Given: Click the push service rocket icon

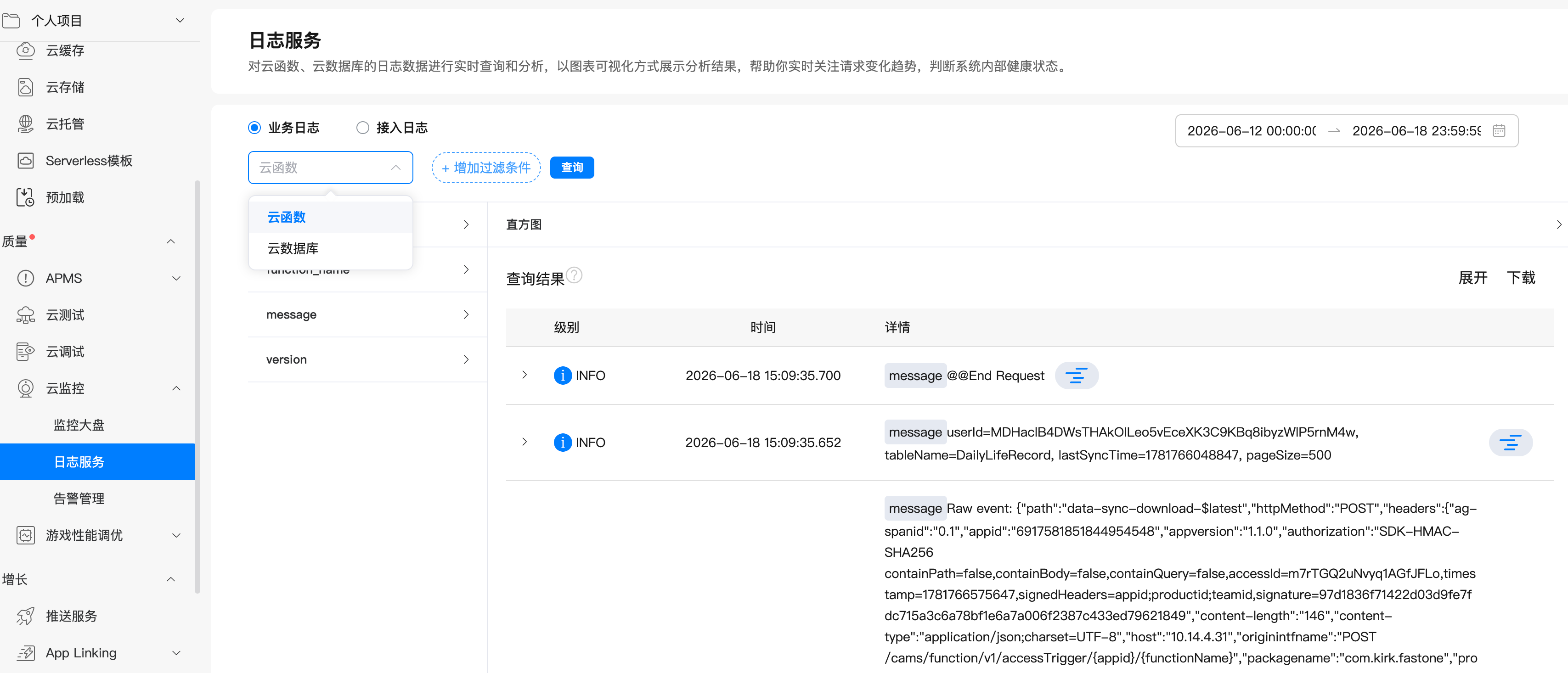Looking at the screenshot, I should [25, 617].
